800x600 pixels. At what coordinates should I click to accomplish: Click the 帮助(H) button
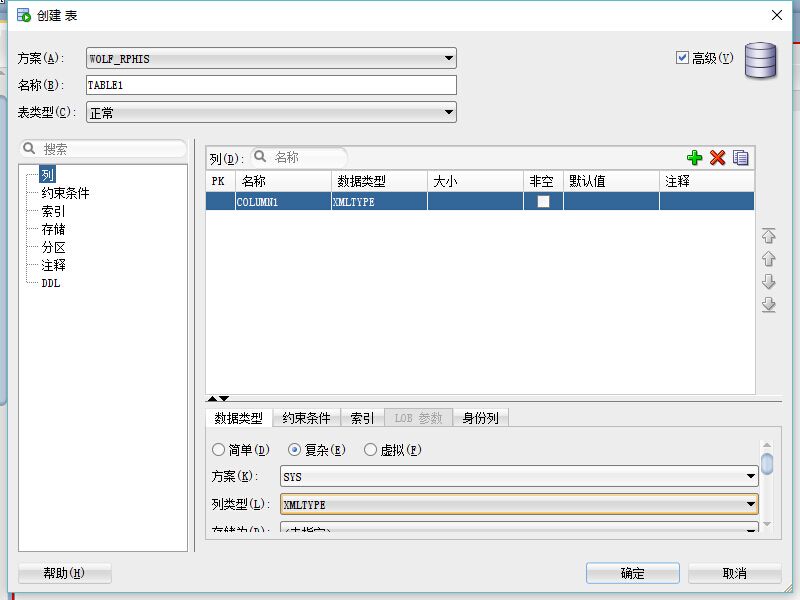coord(64,573)
